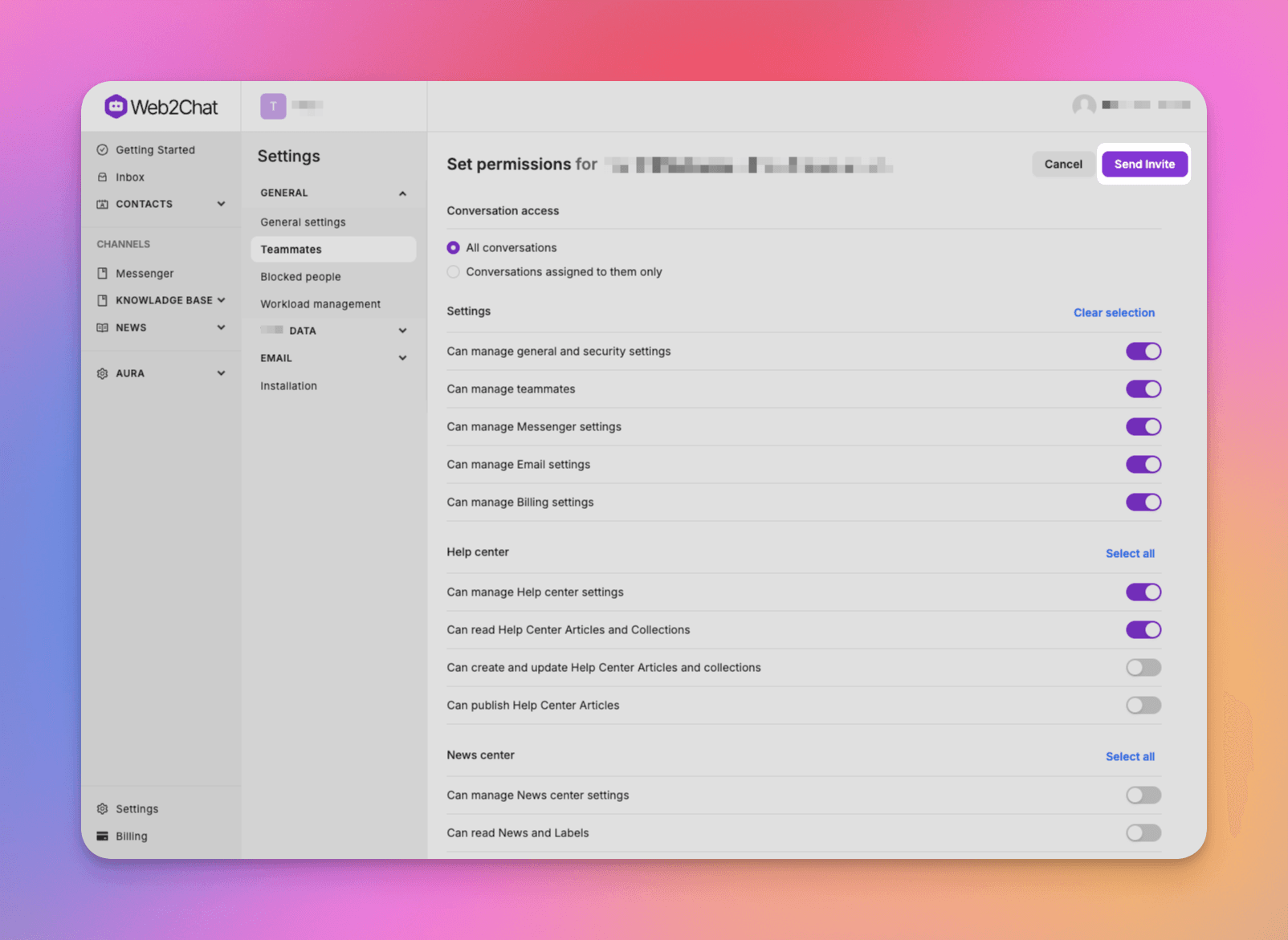
Task: Click the Inbox icon in sidebar
Action: pos(102,177)
